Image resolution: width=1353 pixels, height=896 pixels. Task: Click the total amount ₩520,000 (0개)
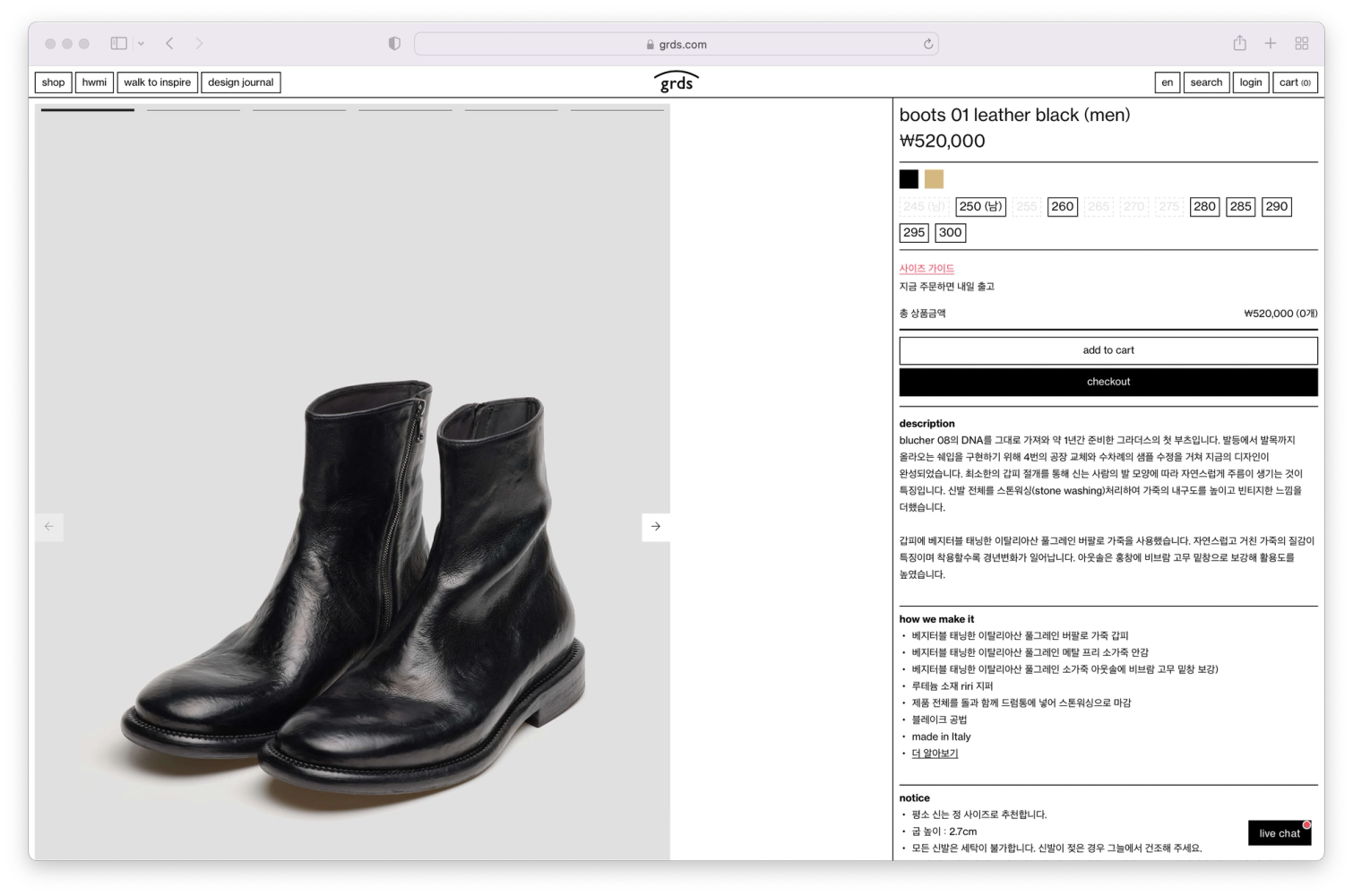point(1280,314)
